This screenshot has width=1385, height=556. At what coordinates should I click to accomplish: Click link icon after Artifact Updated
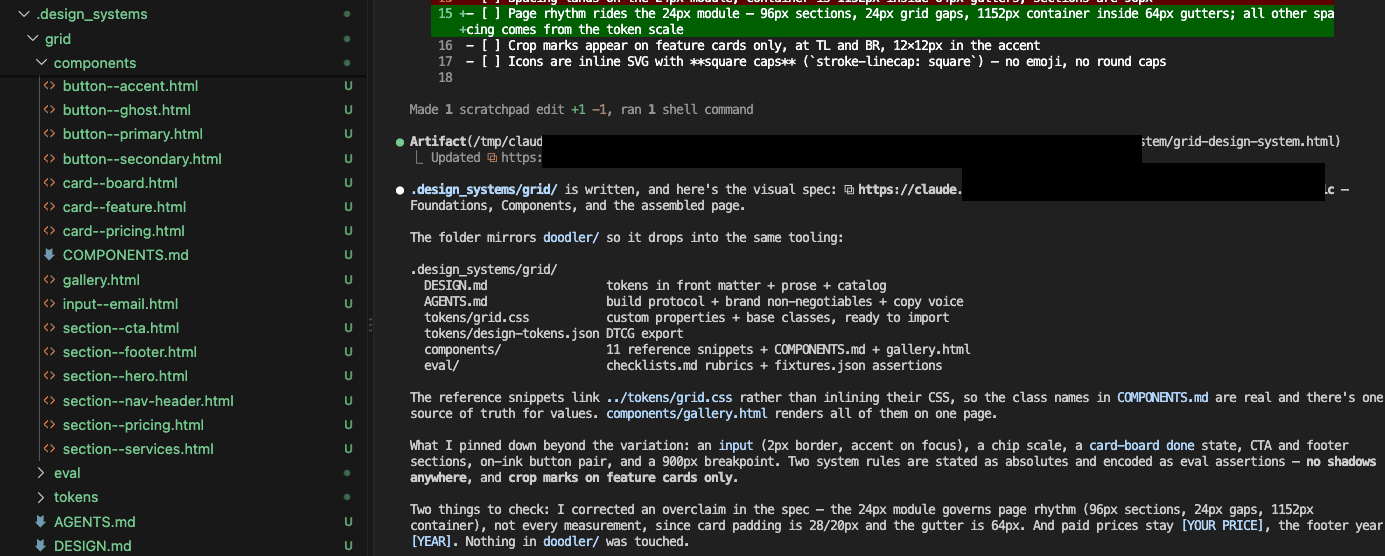click(x=492, y=158)
